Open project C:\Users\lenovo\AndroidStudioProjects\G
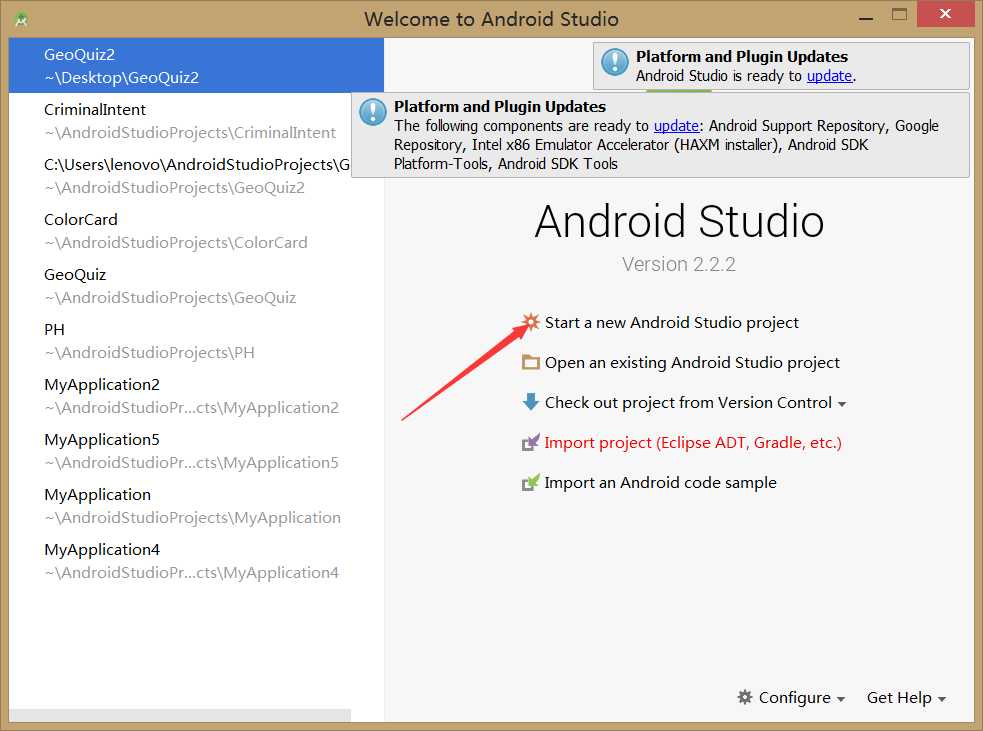 tap(180, 176)
